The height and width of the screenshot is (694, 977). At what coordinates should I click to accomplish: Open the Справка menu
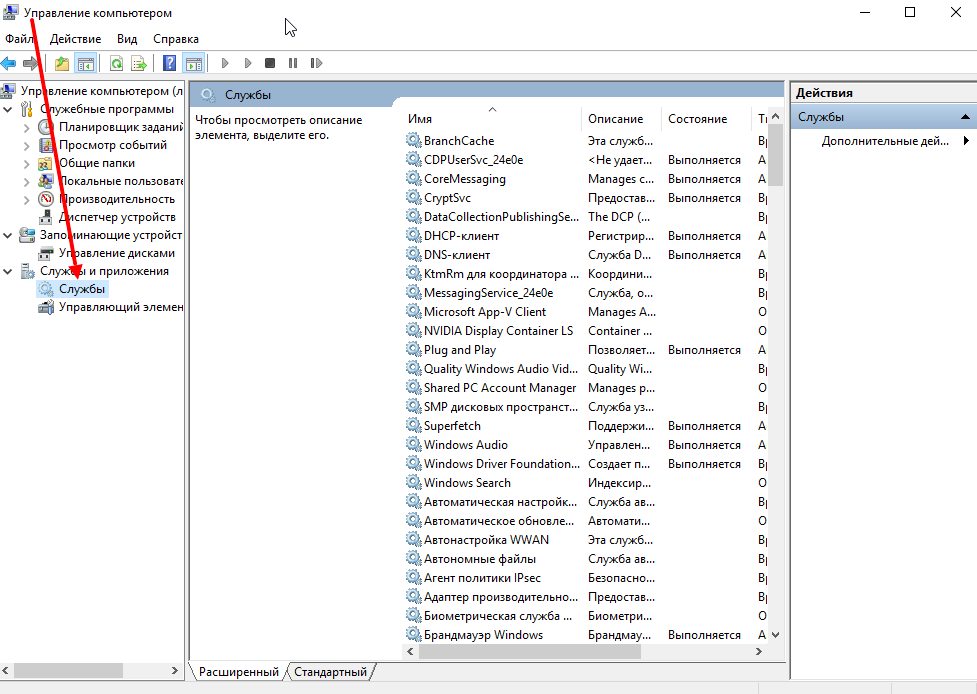176,39
